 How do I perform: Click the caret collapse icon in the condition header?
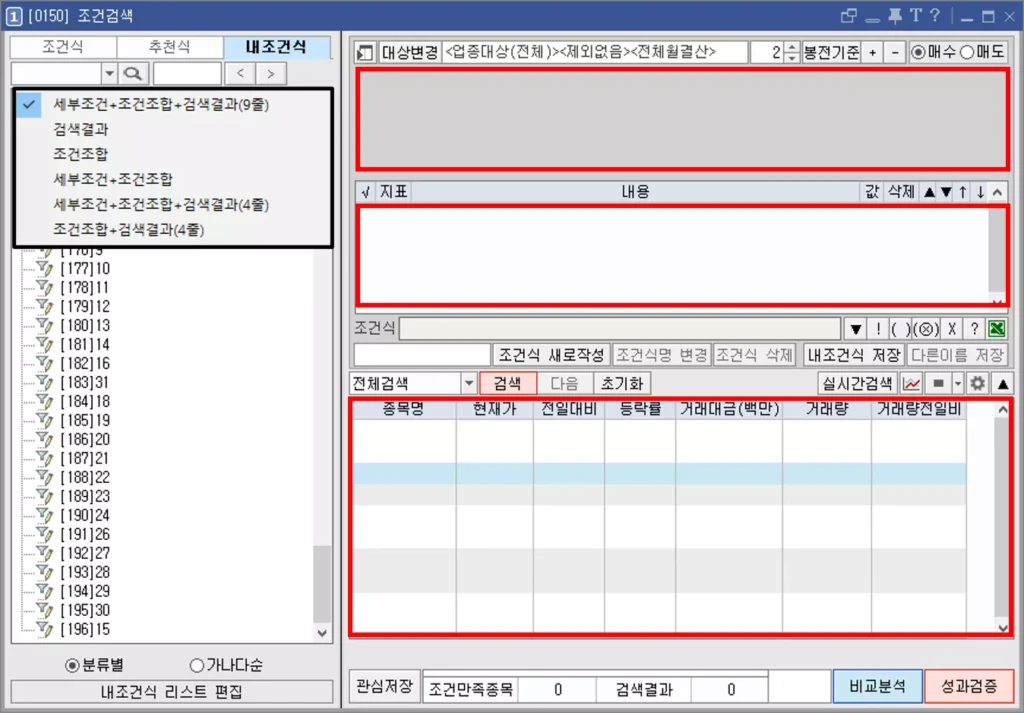(x=997, y=193)
